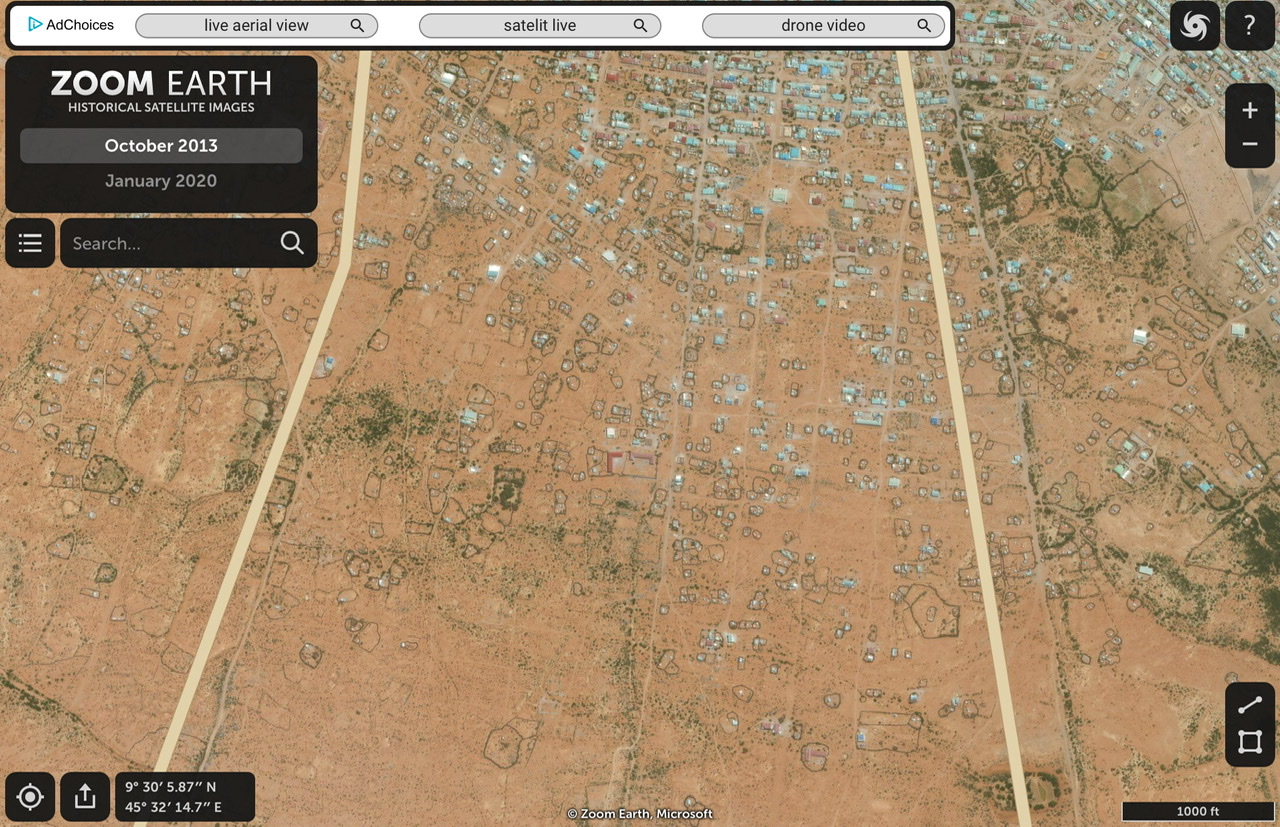
Task: Open the hamburger menu list
Action: [30, 243]
